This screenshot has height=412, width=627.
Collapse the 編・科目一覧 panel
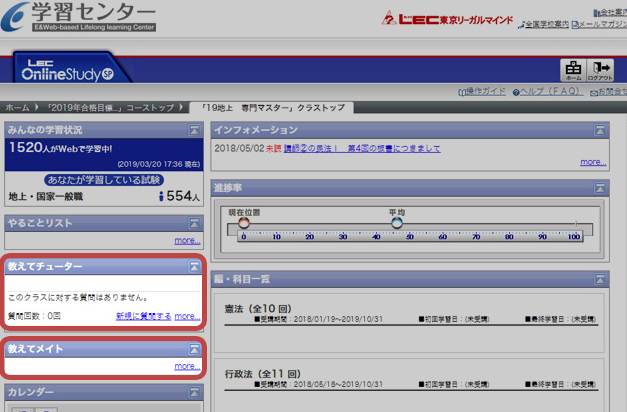point(600,279)
